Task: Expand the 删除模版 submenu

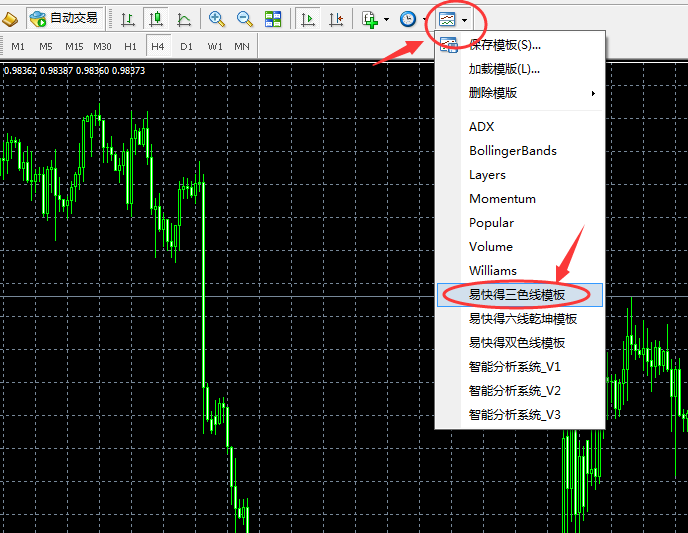Action: (x=520, y=93)
